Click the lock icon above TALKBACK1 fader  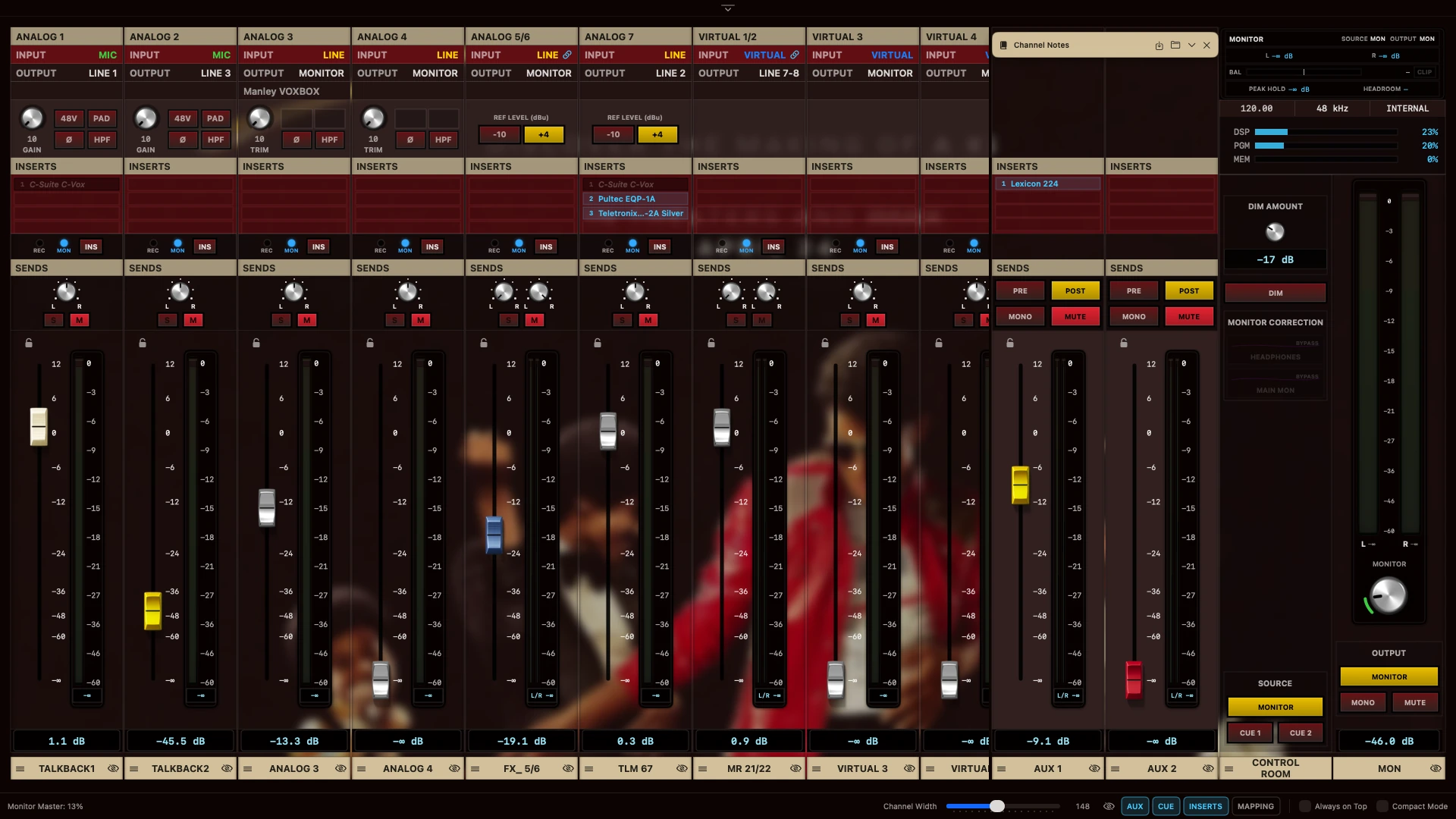29,343
